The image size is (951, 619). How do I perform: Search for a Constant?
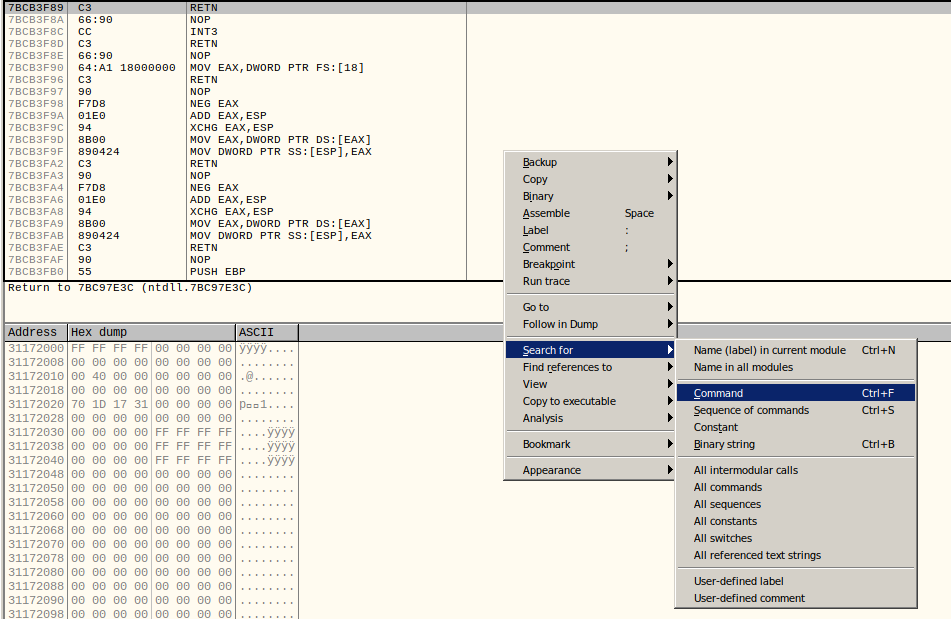pyautogui.click(x=716, y=427)
